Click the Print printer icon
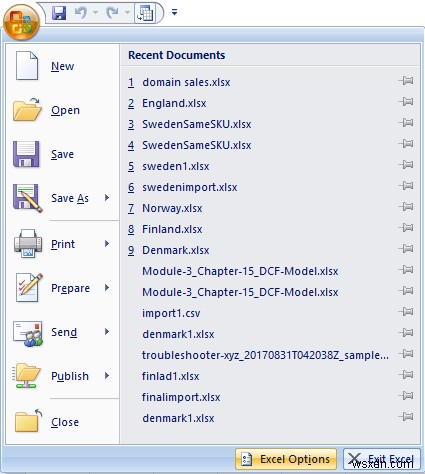Screen dimensions: 425x474 pos(28,244)
